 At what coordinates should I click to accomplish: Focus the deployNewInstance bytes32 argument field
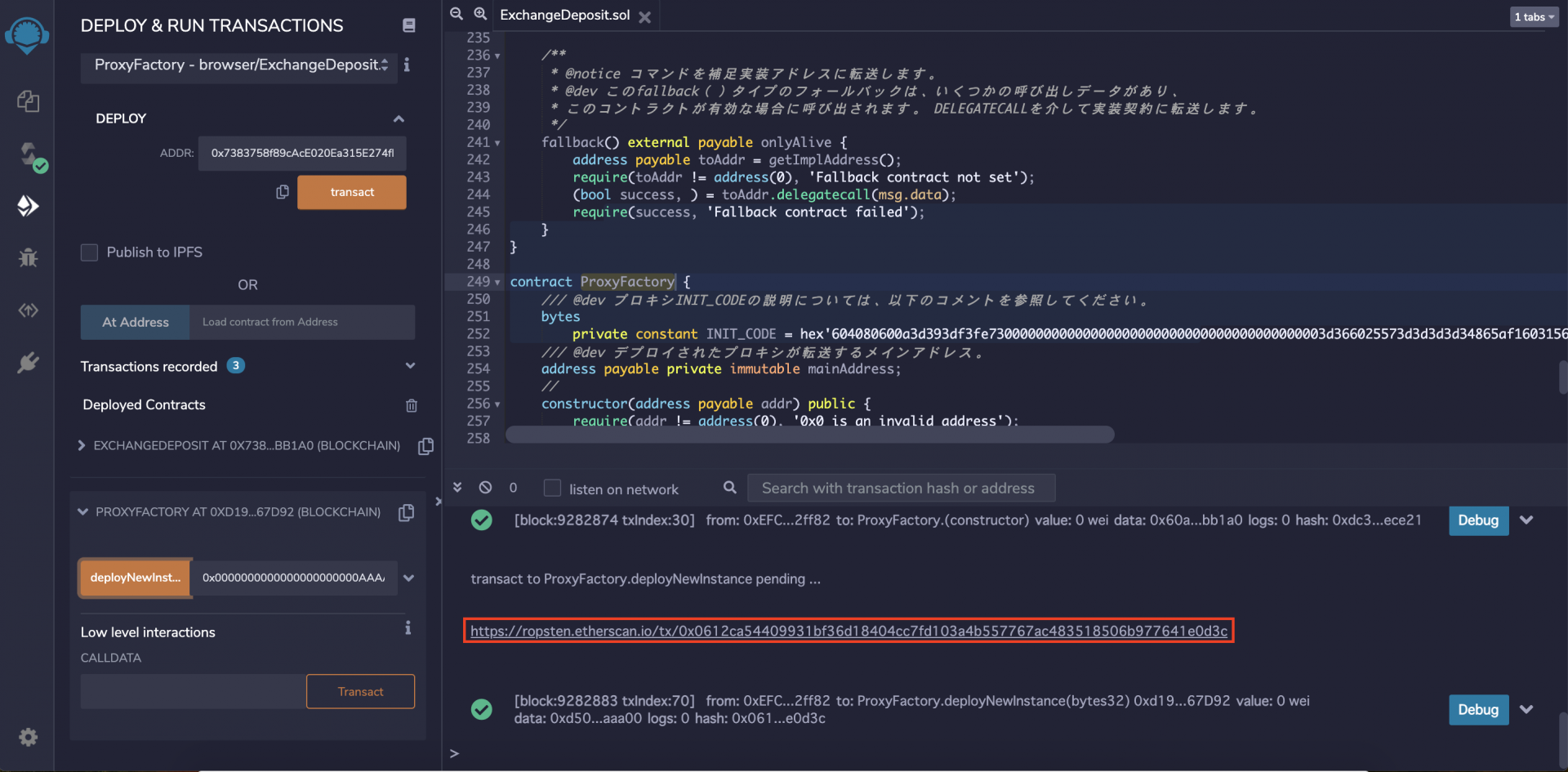294,578
